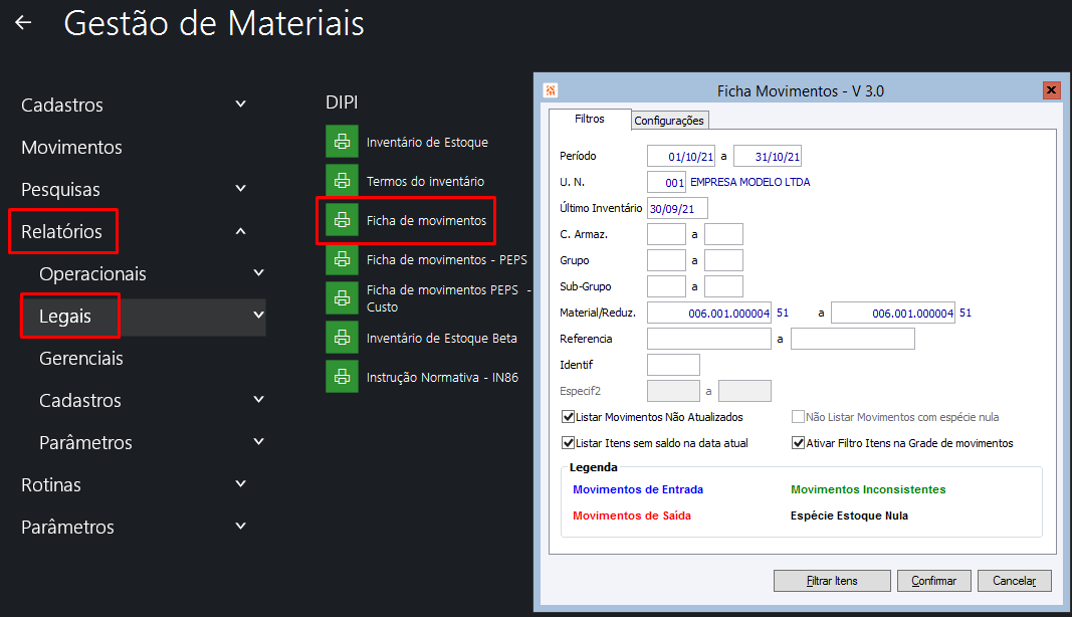The image size is (1072, 617).
Task: Click the second Referencia input field
Action: point(853,339)
